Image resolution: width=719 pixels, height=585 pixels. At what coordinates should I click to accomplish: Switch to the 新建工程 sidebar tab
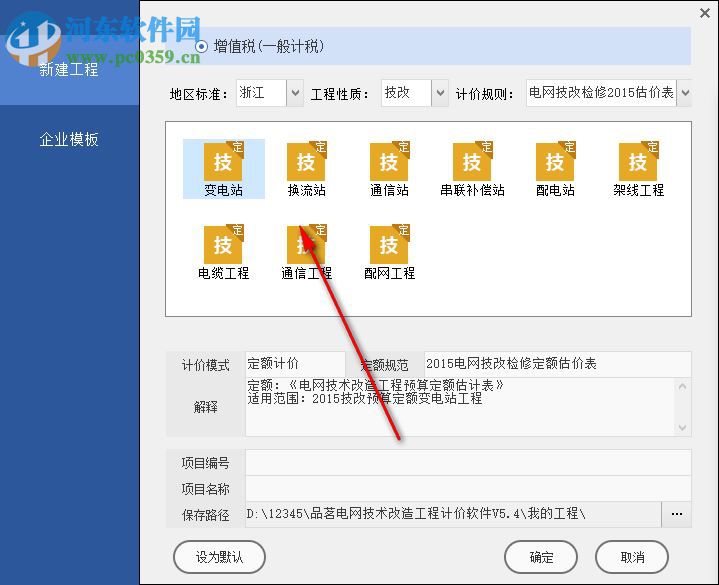click(69, 70)
